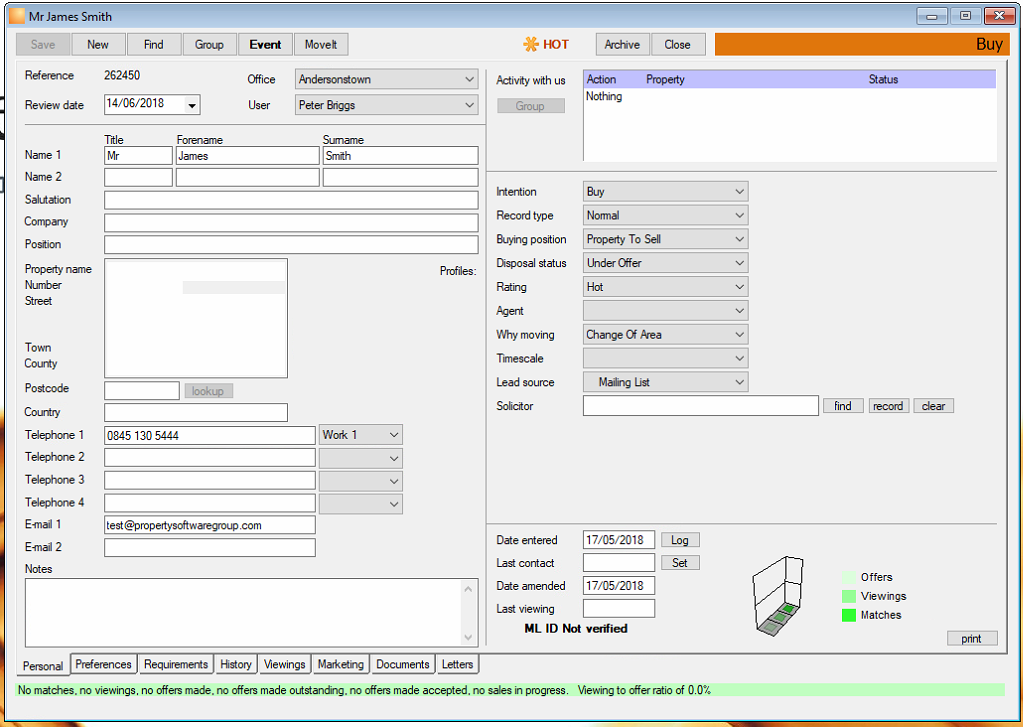Click the light green Viewings legend swatch
Viewport: 1023px width, 727px height.
[848, 596]
